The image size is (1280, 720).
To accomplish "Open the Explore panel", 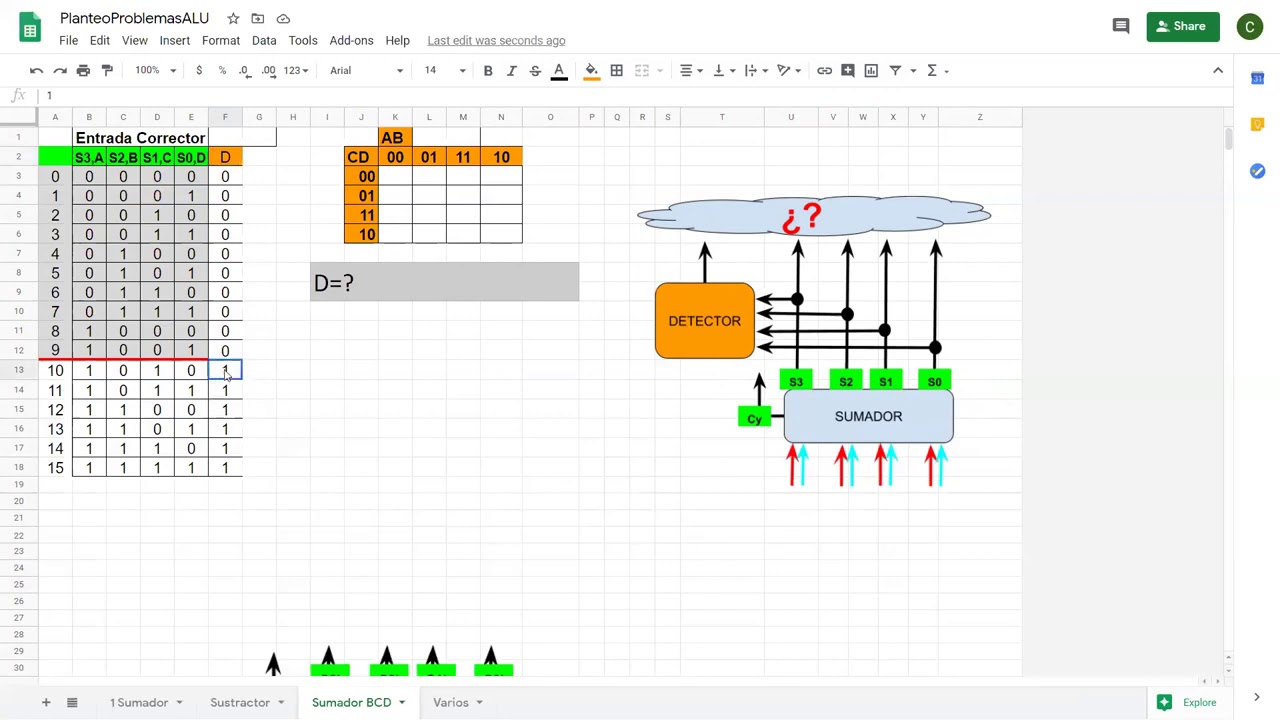I will (1188, 702).
